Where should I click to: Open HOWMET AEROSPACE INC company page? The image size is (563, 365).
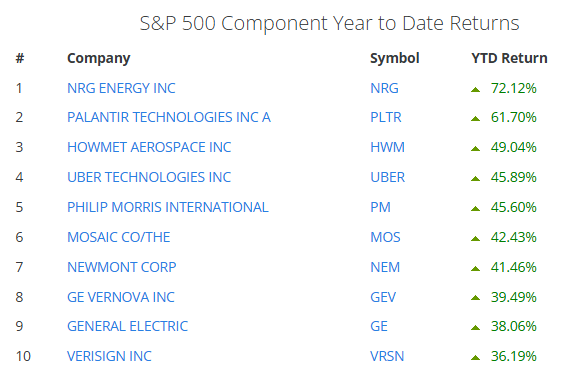point(149,147)
